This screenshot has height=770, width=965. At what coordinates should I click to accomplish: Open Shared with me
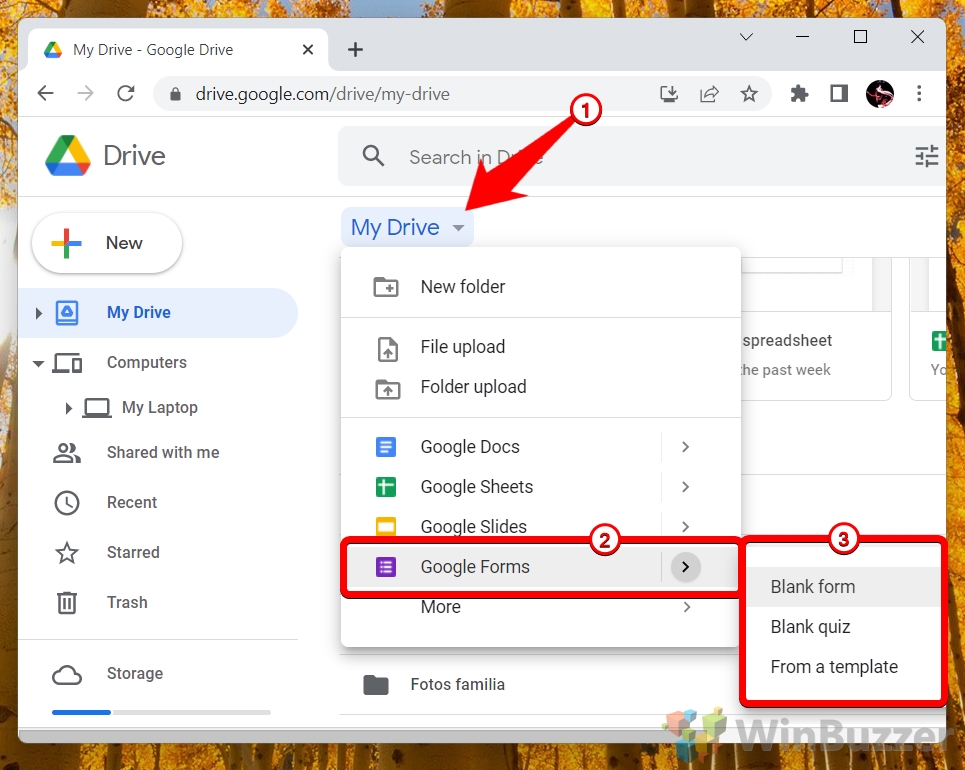[x=163, y=452]
